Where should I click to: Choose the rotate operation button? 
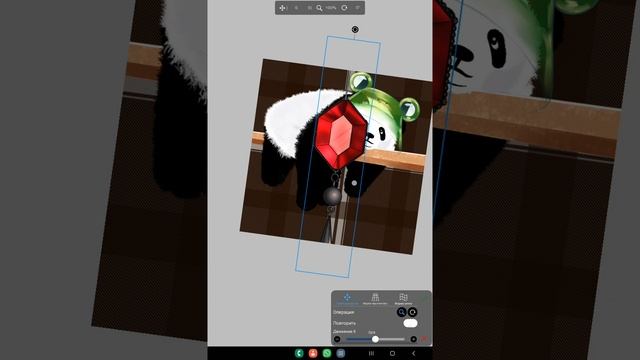pos(412,312)
